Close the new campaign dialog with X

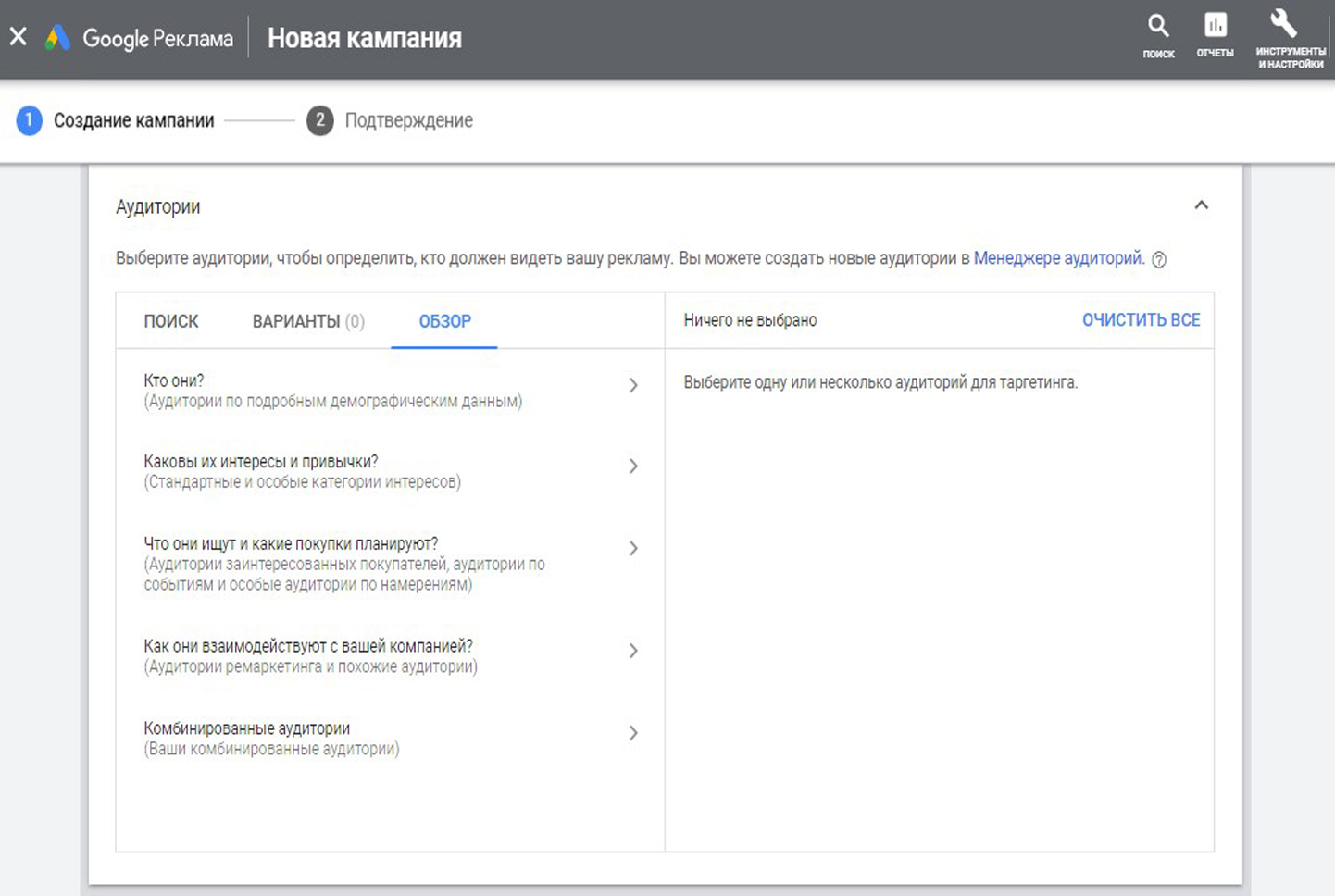pyautogui.click(x=19, y=37)
